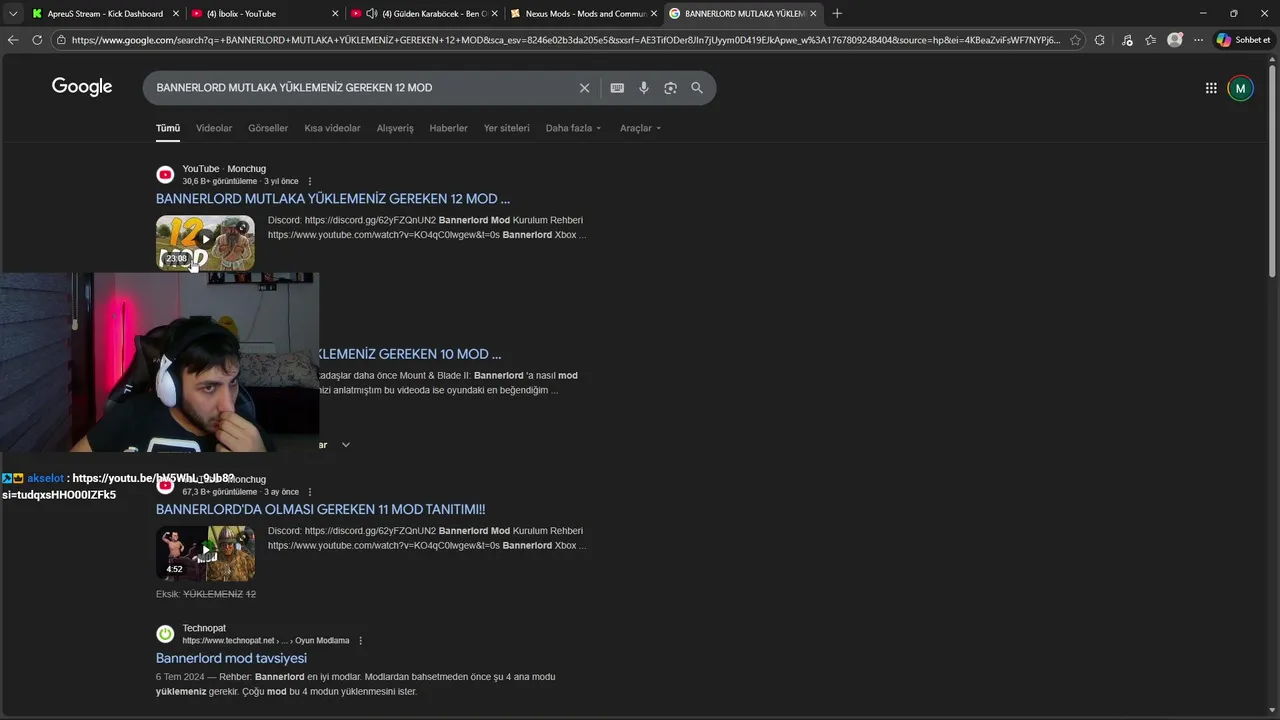This screenshot has height=720, width=1280.
Task: Open the browser profile avatar
Action: (1175, 40)
